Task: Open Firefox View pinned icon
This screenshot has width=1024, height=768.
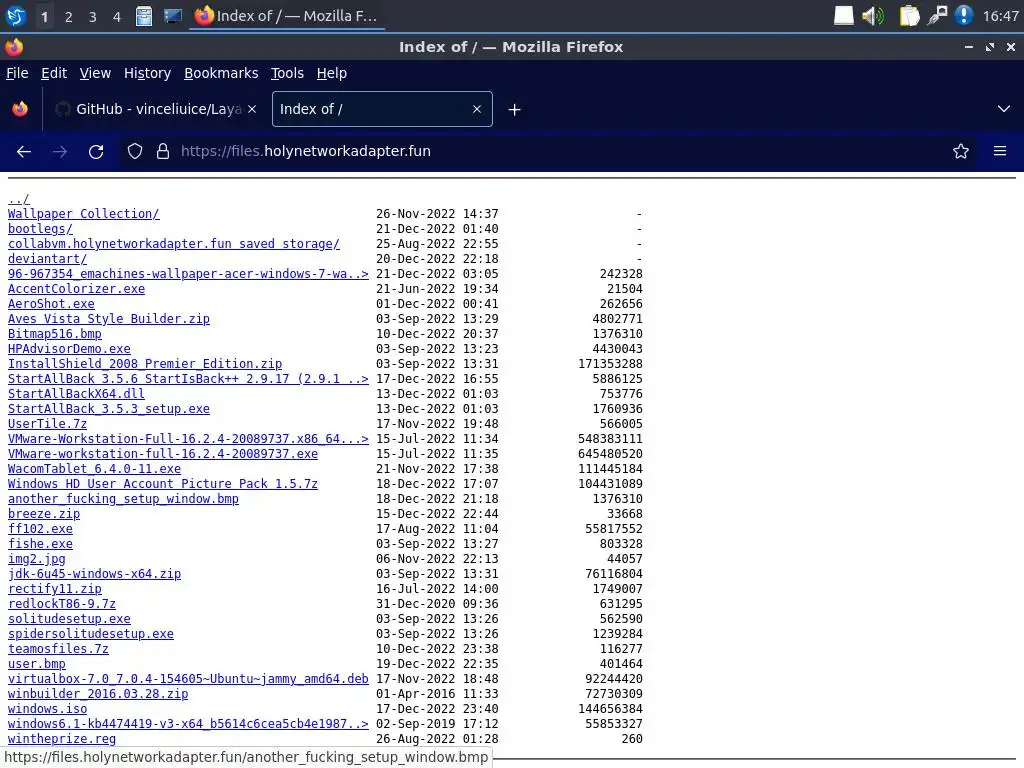Action: tap(20, 109)
